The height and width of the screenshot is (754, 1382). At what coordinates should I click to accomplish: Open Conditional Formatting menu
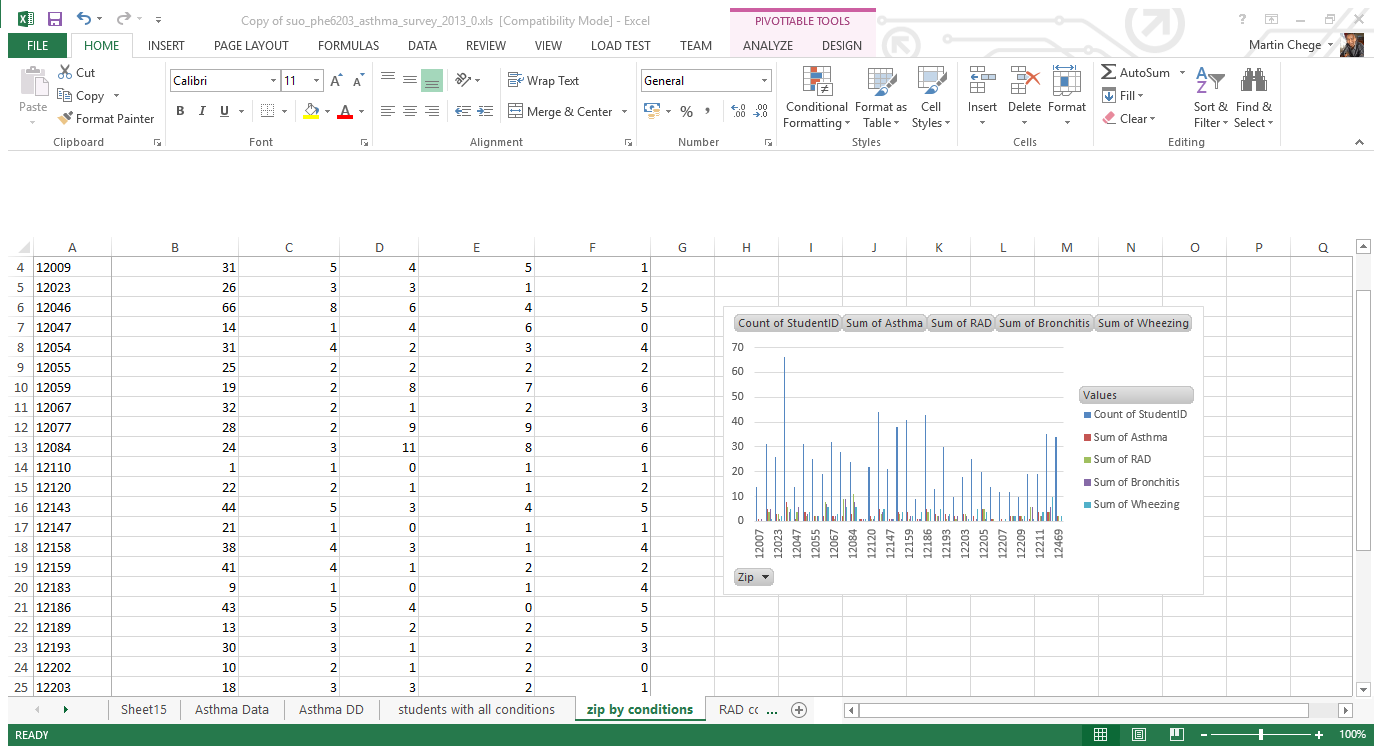pos(816,98)
